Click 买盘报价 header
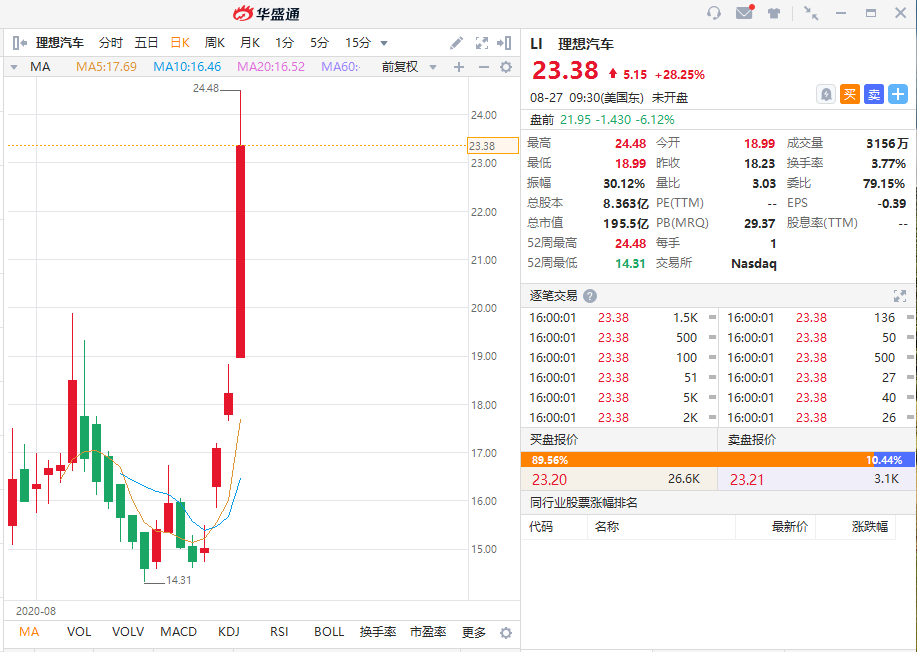The height and width of the screenshot is (652, 917). pyautogui.click(x=553, y=440)
